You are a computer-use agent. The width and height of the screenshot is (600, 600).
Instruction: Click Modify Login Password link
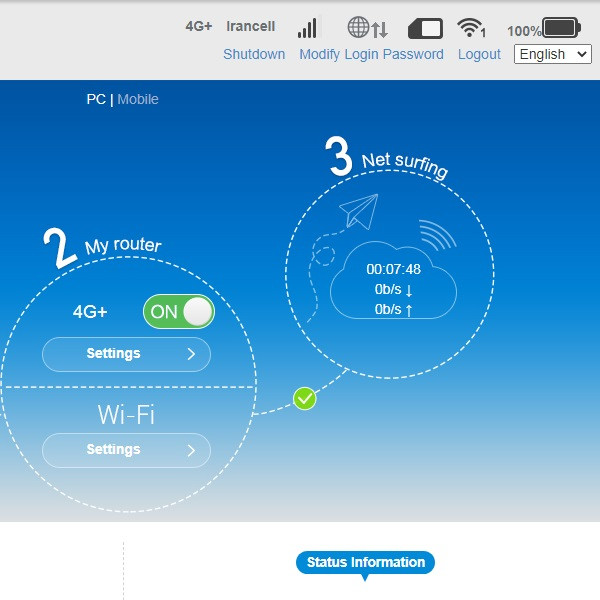point(371,54)
